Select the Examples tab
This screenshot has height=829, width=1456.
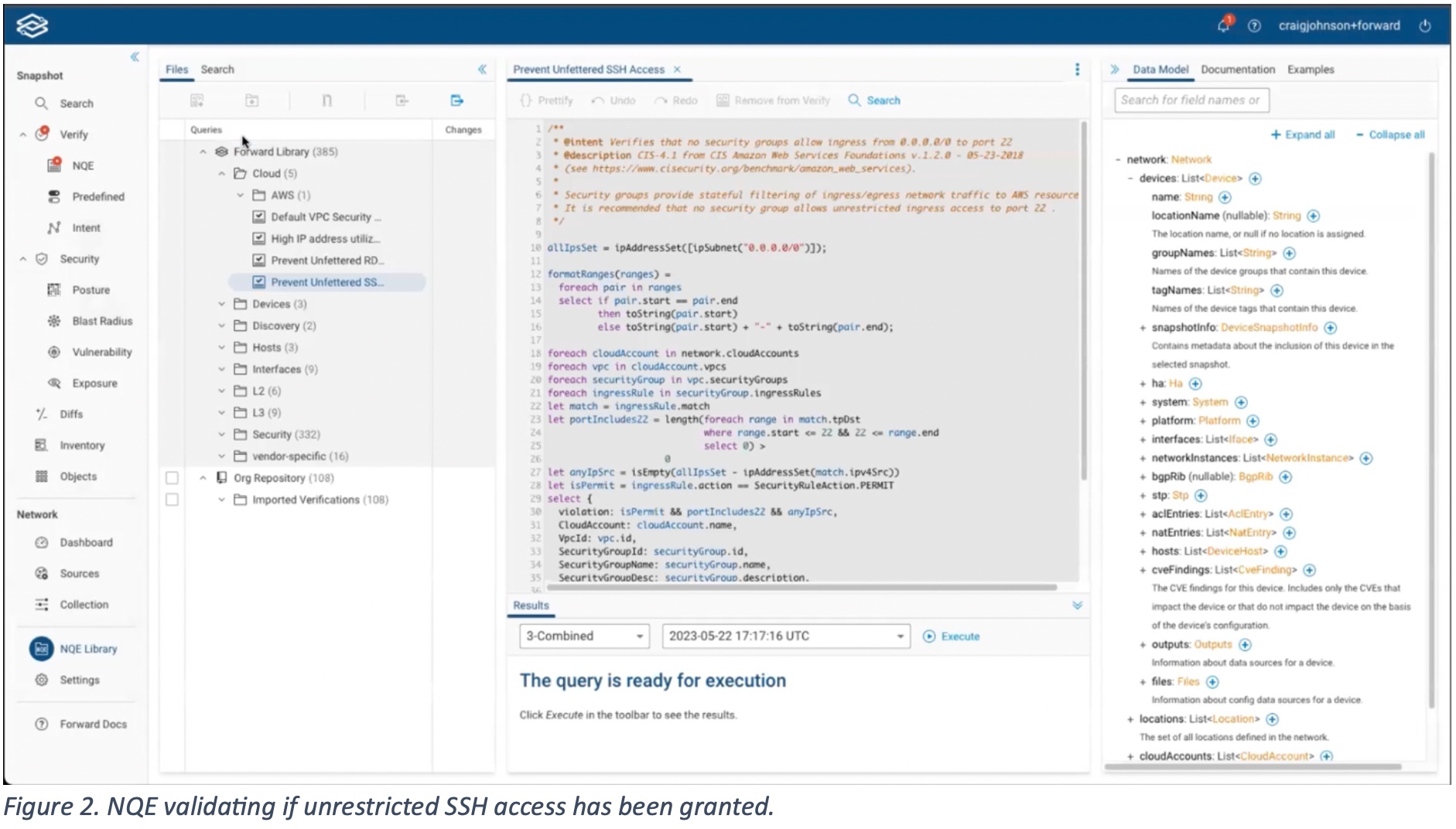(x=1311, y=70)
